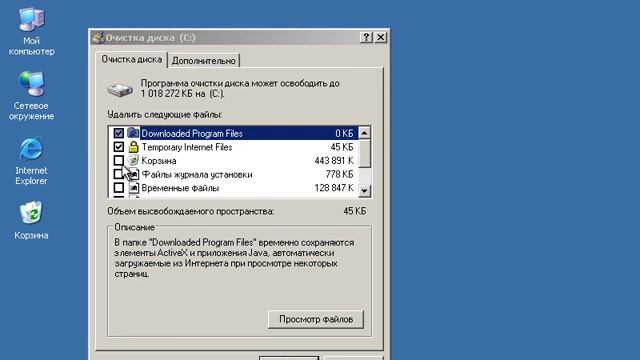Select the Downloaded Program Files row text
The height and width of the screenshot is (360, 640).
(x=192, y=133)
